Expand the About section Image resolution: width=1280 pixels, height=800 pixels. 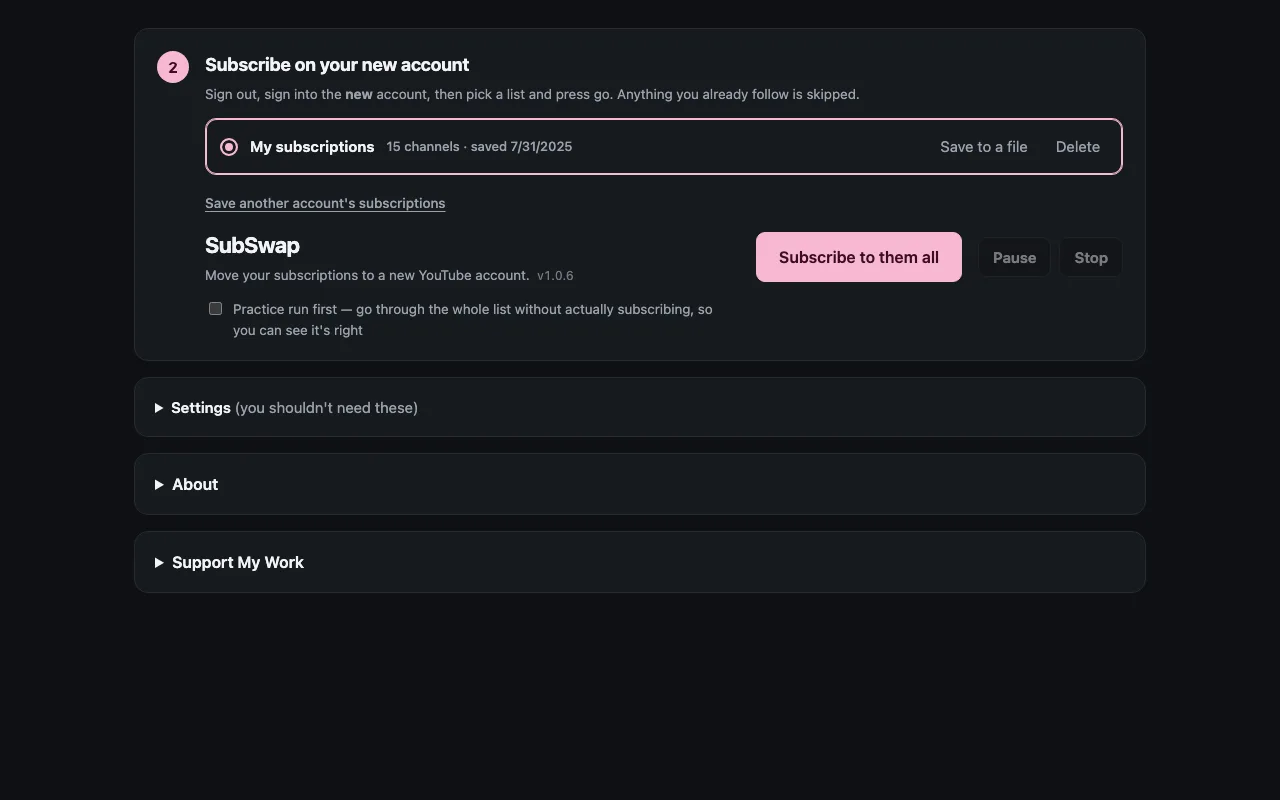(640, 484)
